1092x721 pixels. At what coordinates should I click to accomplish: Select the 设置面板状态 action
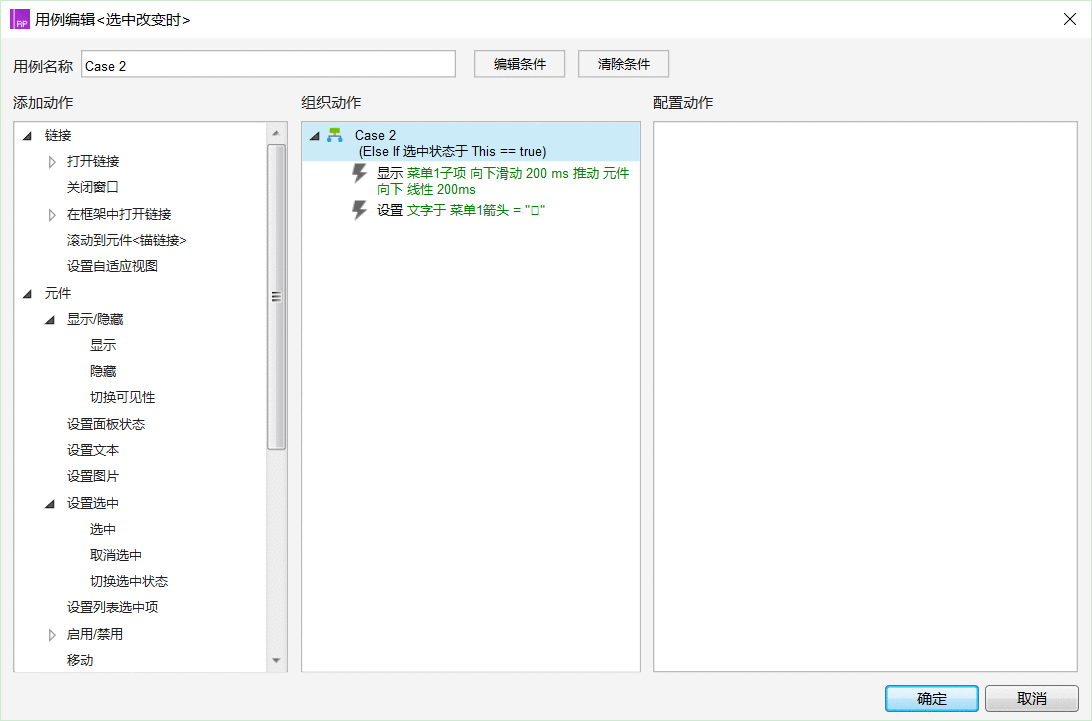(x=106, y=424)
